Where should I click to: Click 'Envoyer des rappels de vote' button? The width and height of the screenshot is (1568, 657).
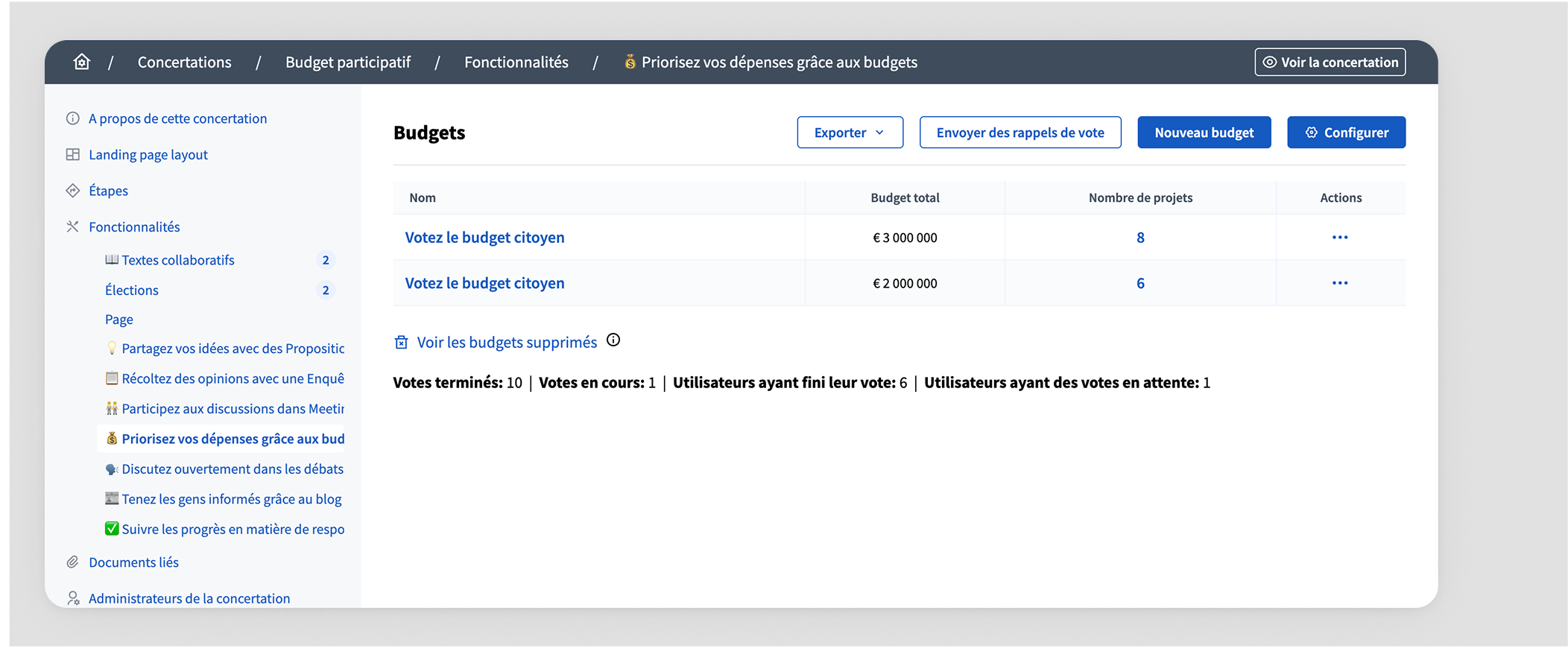pyautogui.click(x=1020, y=133)
